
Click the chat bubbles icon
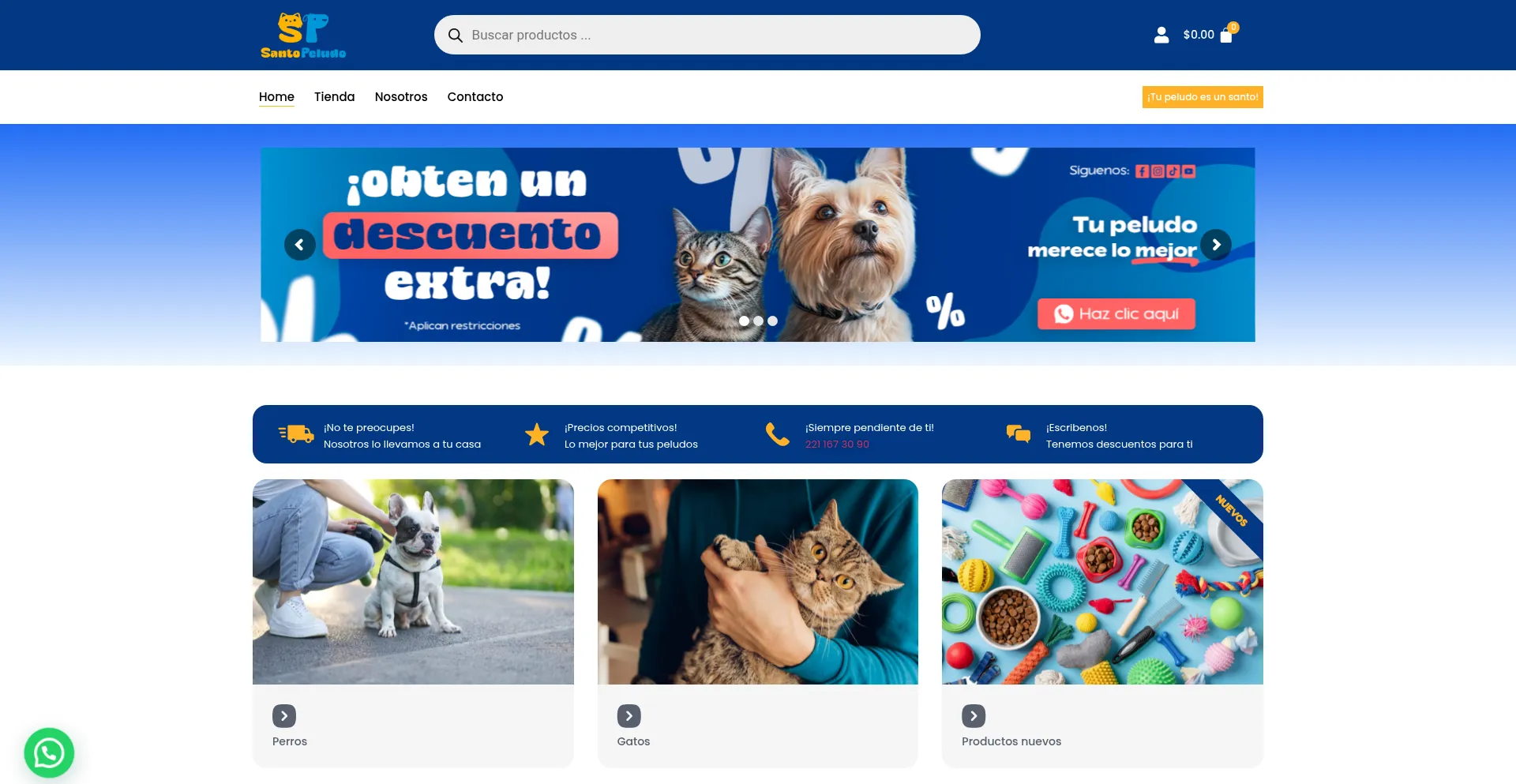[x=1019, y=433]
